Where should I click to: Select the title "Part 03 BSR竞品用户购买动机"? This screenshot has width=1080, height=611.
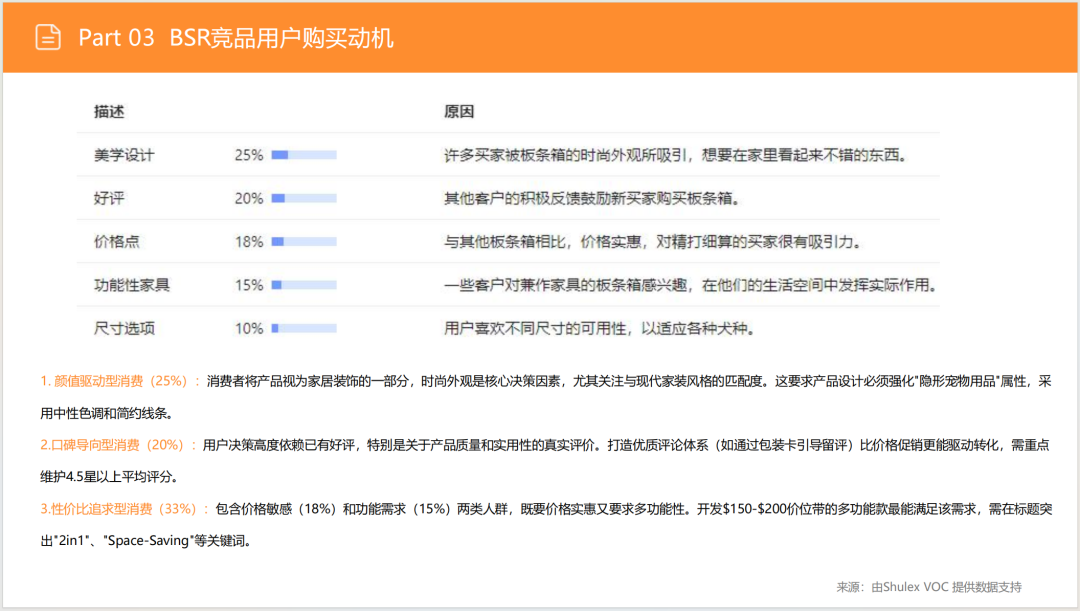236,38
